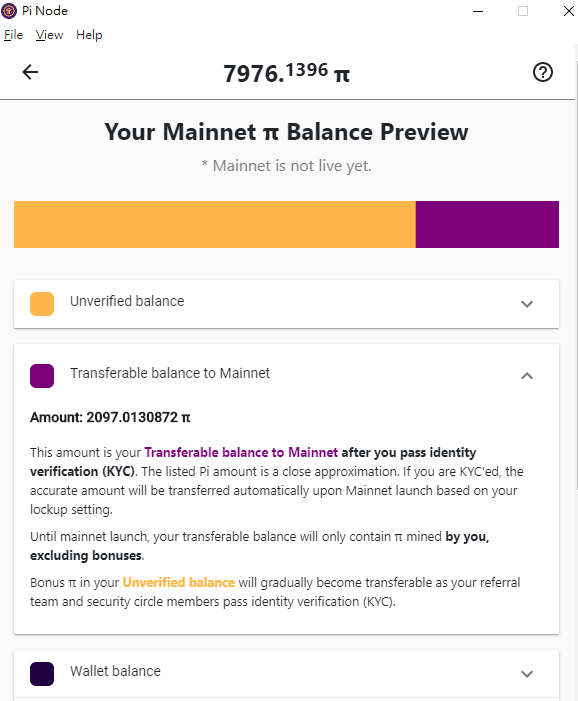Click the Pi Node app logo icon

tap(9, 11)
